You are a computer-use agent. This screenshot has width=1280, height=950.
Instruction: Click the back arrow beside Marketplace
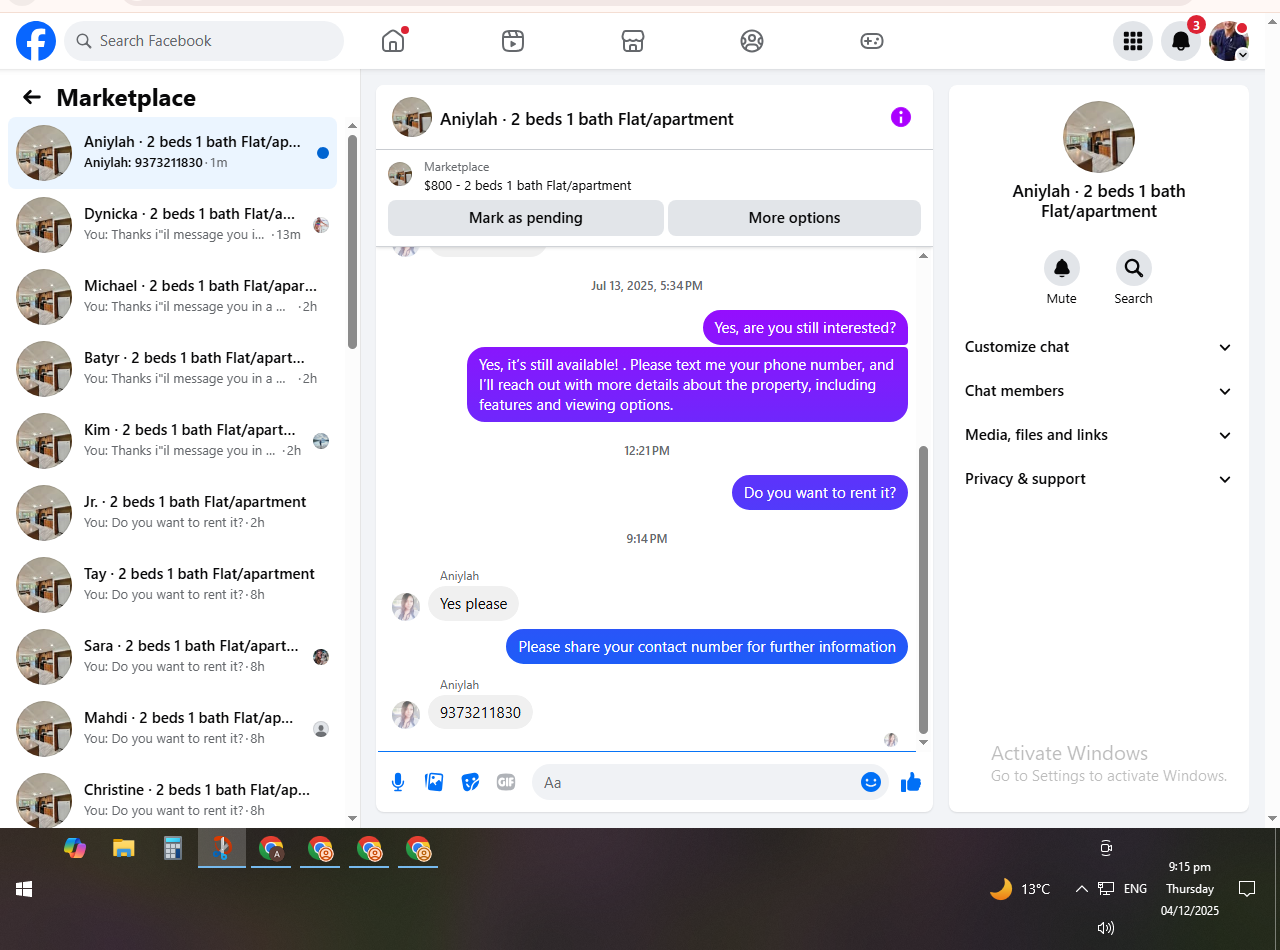[x=32, y=97]
